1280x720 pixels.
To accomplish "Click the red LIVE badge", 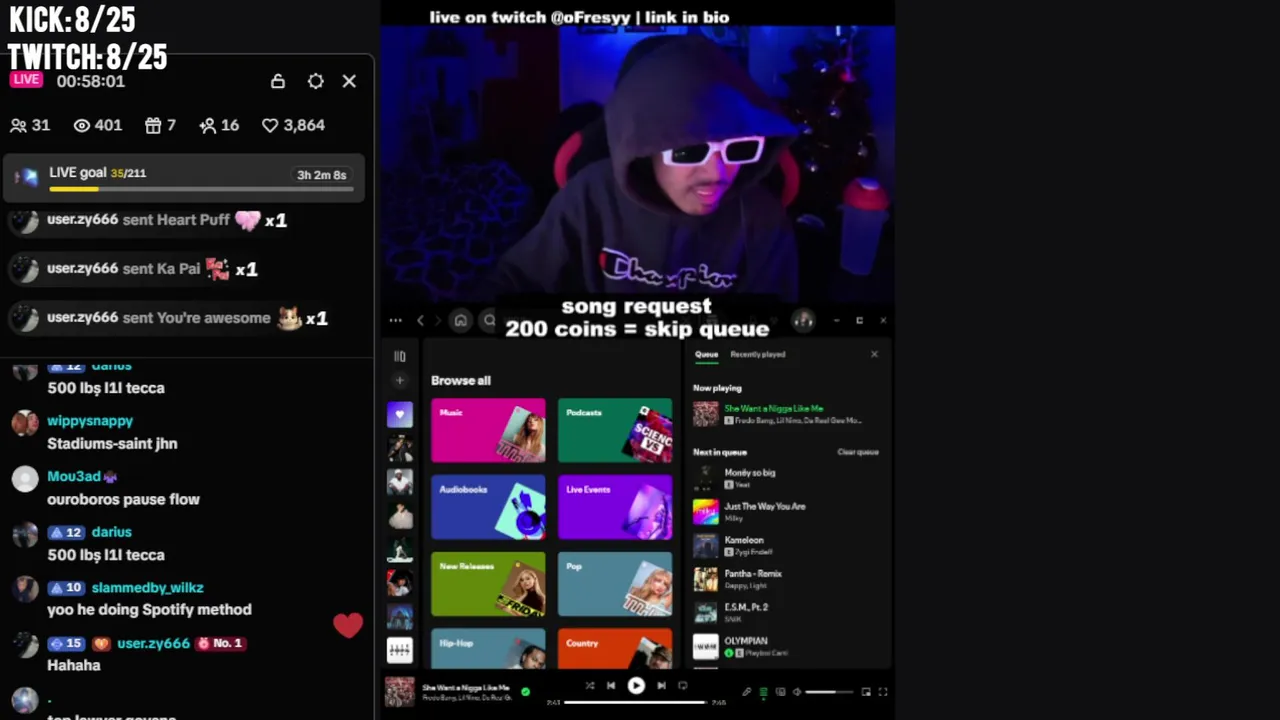I will [x=27, y=80].
